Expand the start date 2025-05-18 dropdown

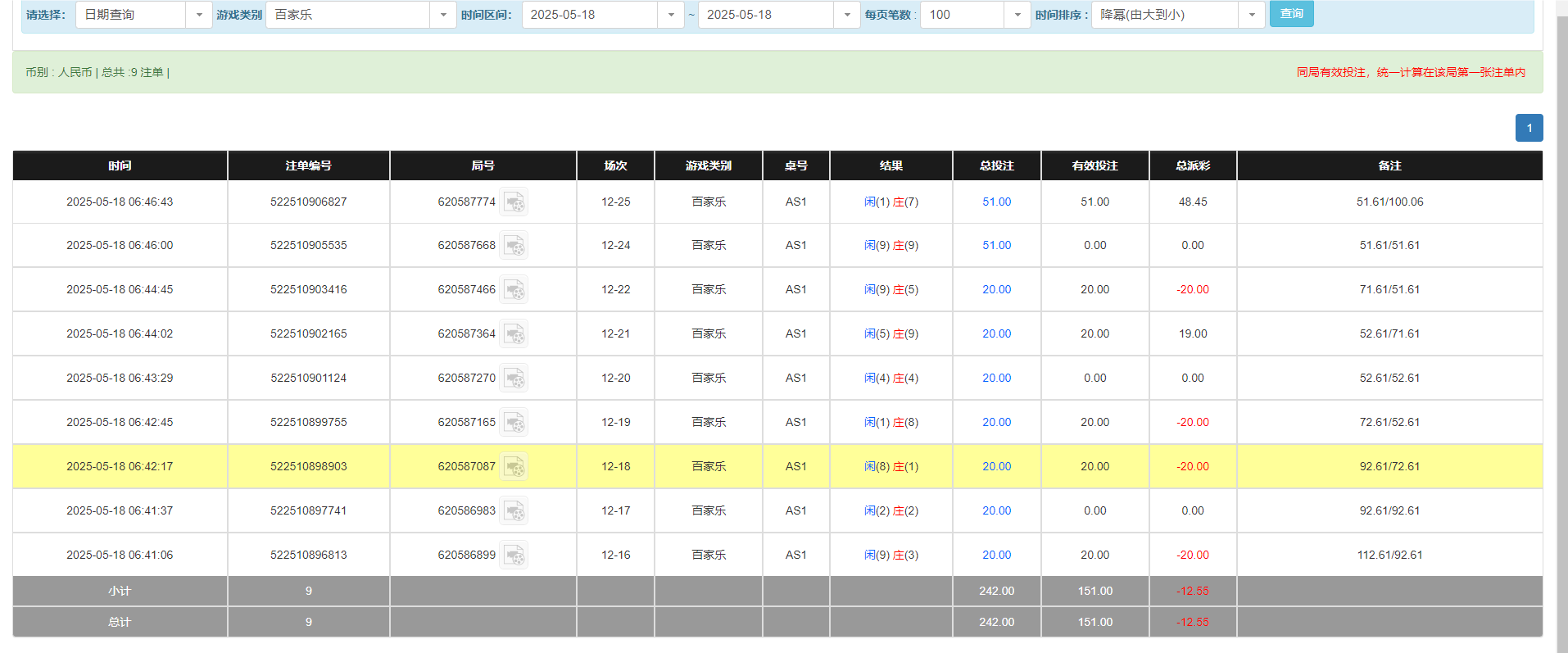[x=670, y=15]
